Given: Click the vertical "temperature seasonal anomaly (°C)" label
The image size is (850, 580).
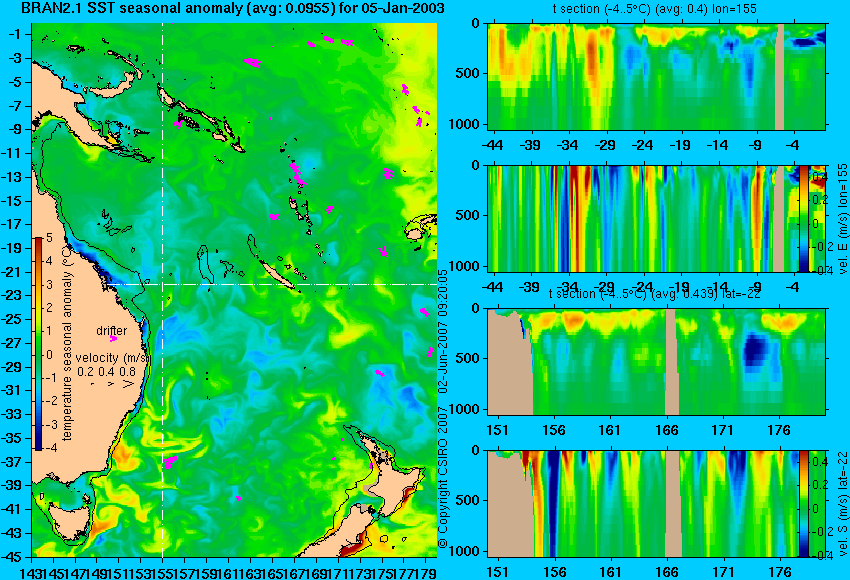Looking at the screenshot, I should pos(67,343).
